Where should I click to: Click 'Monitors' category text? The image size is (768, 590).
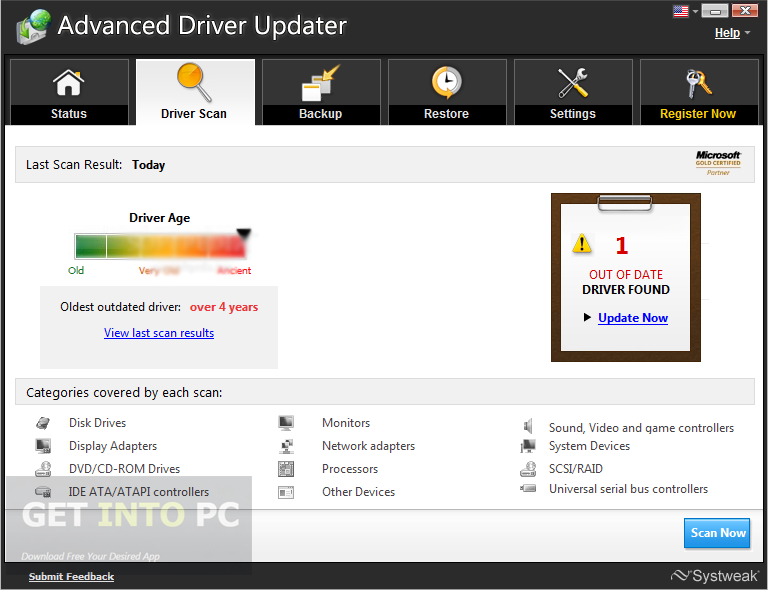(x=346, y=423)
